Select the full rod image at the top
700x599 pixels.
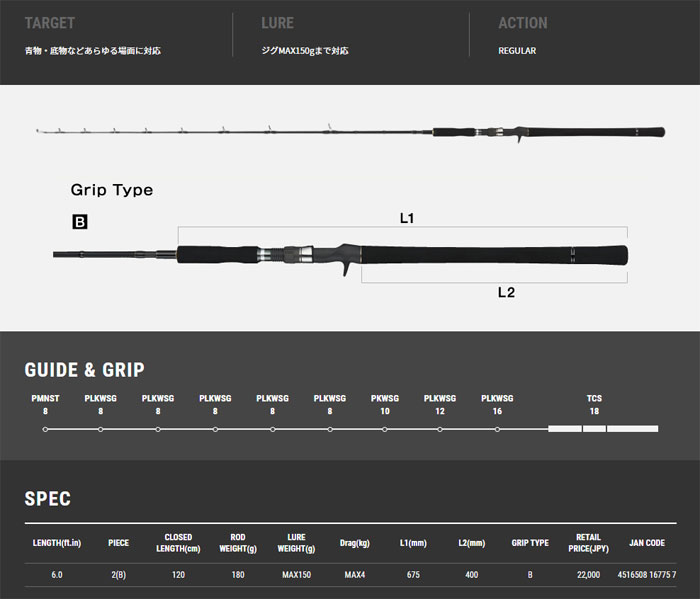[x=350, y=132]
